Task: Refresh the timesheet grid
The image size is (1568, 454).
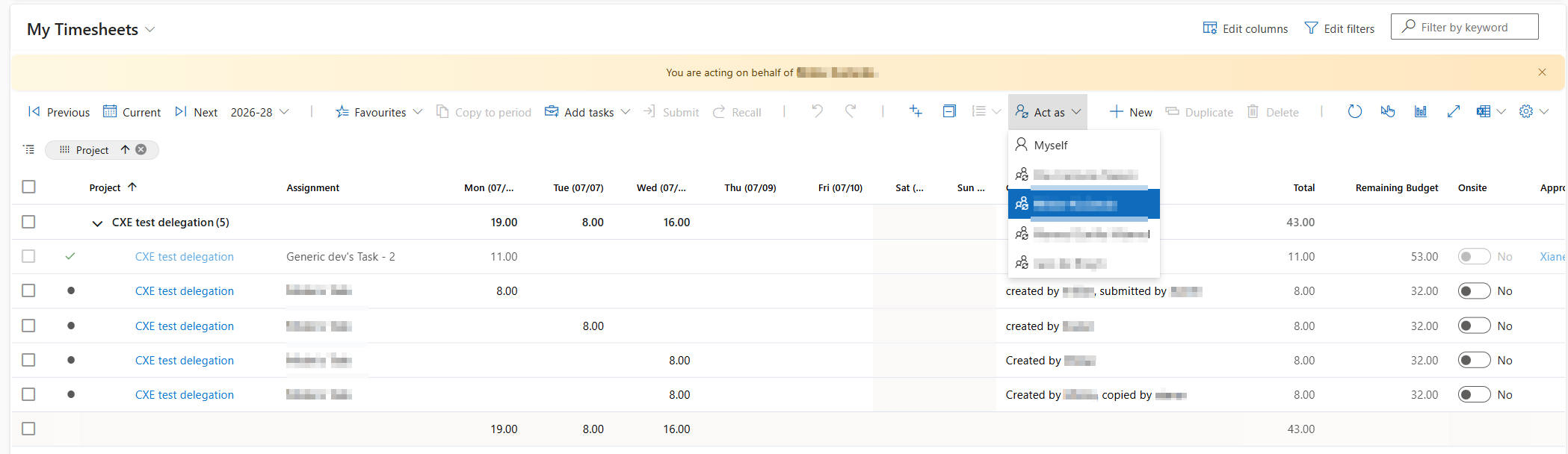Action: pos(1355,111)
